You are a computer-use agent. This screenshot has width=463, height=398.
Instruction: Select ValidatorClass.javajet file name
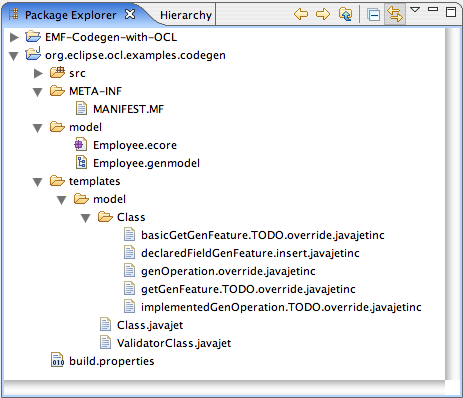[x=174, y=343]
